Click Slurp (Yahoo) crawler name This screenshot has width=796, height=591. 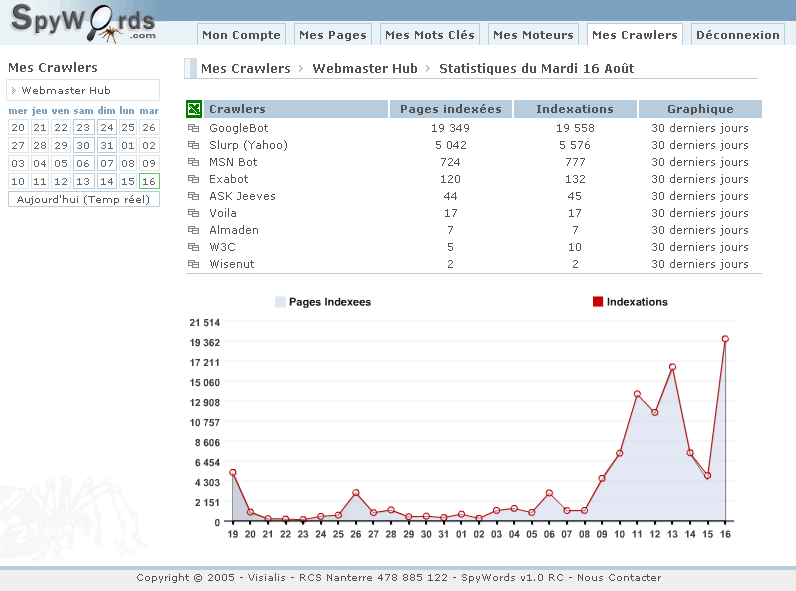248,145
